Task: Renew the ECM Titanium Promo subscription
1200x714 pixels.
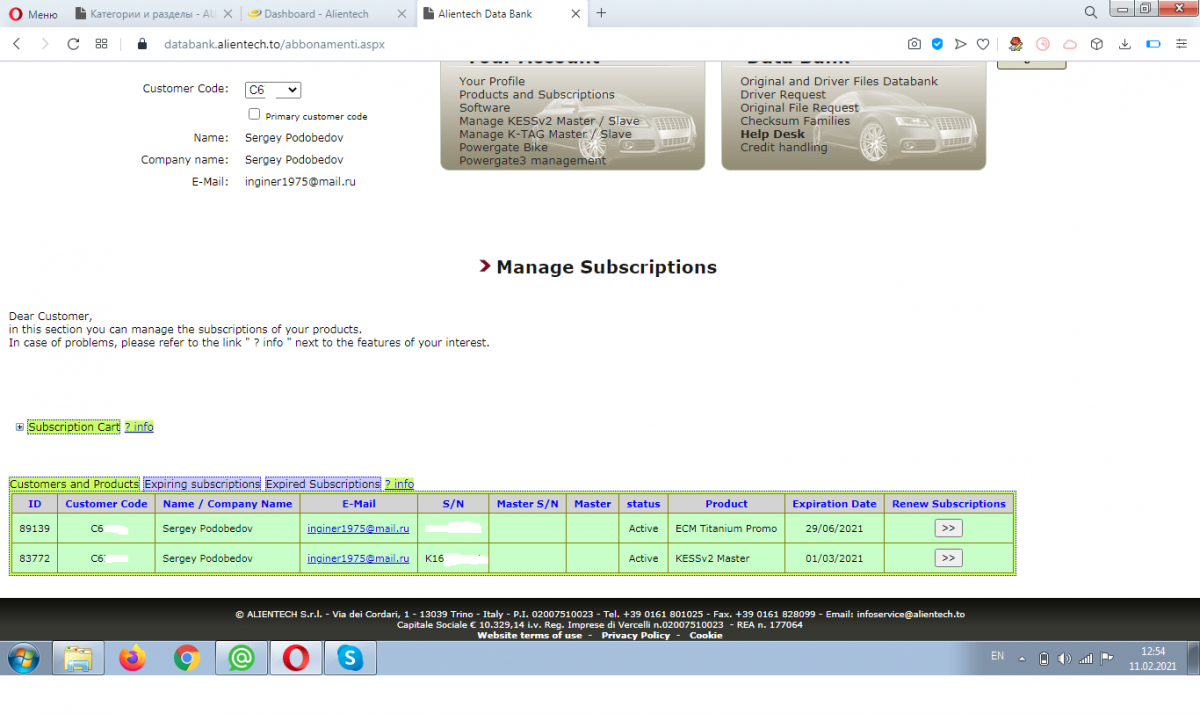Action: [x=948, y=528]
